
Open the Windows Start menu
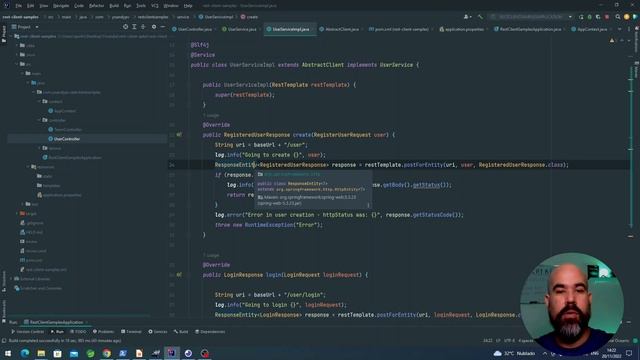(8, 353)
